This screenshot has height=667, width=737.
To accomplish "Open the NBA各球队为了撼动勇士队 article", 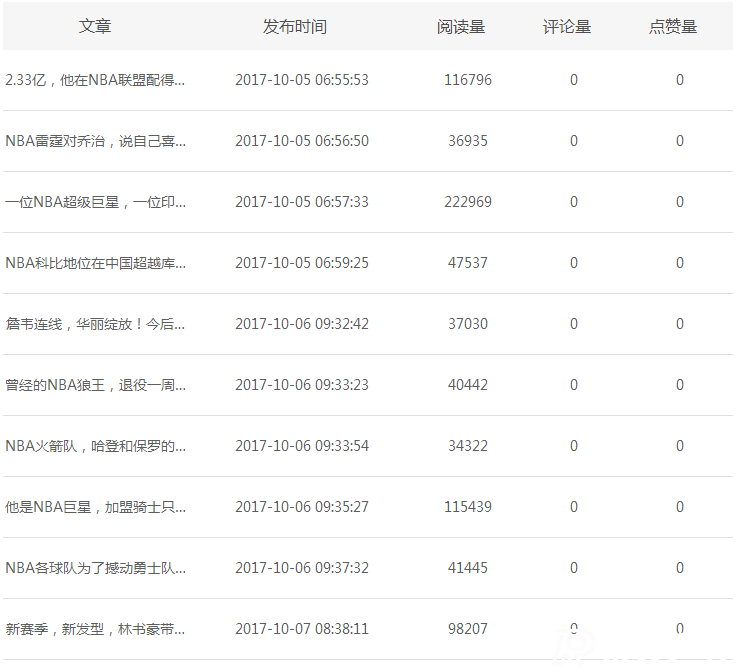I will pyautogui.click(x=95, y=568).
